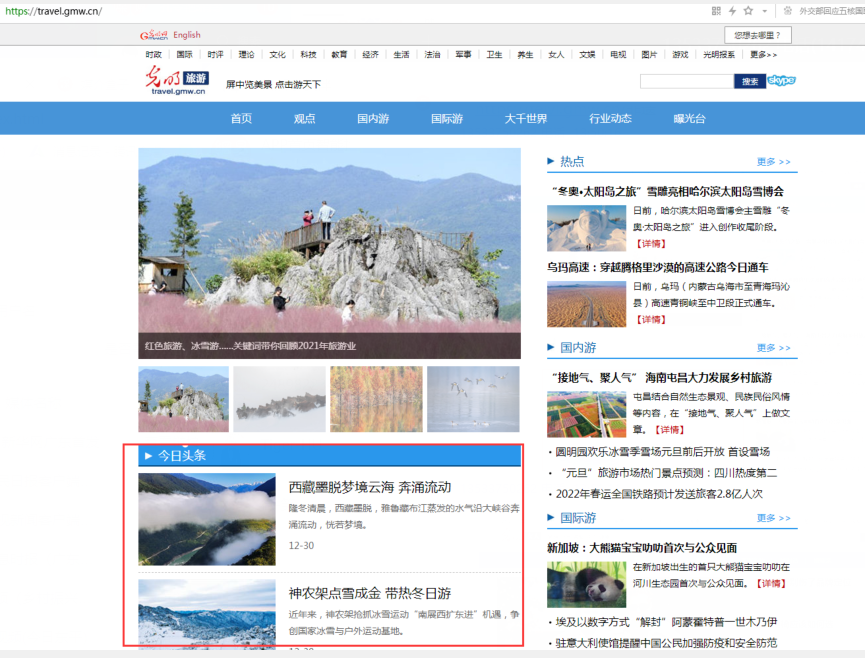865x658 pixels.
Task: Click the 您想去哪里 input box
Action: coord(757,35)
